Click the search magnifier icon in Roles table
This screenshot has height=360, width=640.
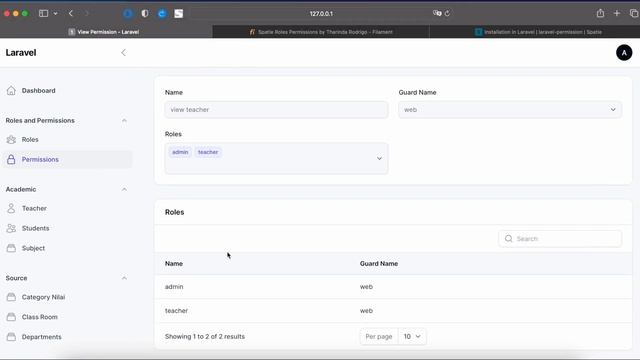[x=509, y=239]
